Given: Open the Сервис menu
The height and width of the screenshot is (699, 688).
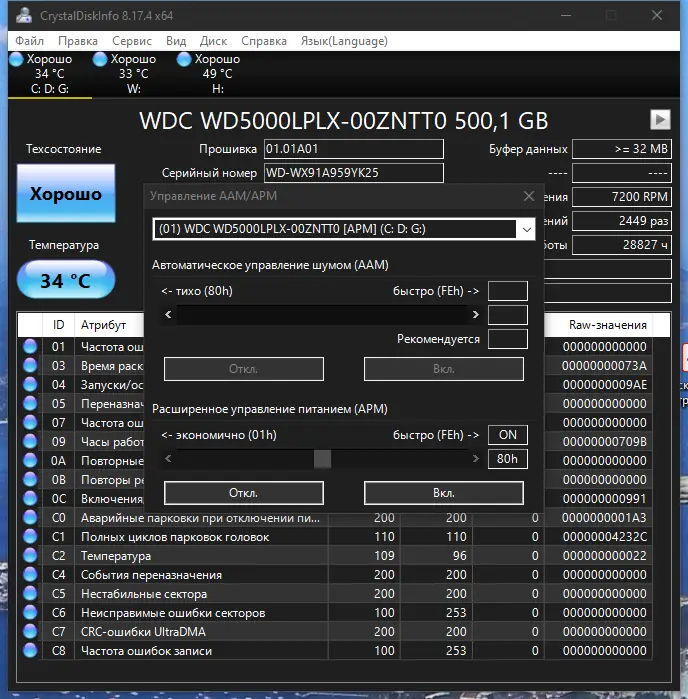Looking at the screenshot, I should click(132, 41).
